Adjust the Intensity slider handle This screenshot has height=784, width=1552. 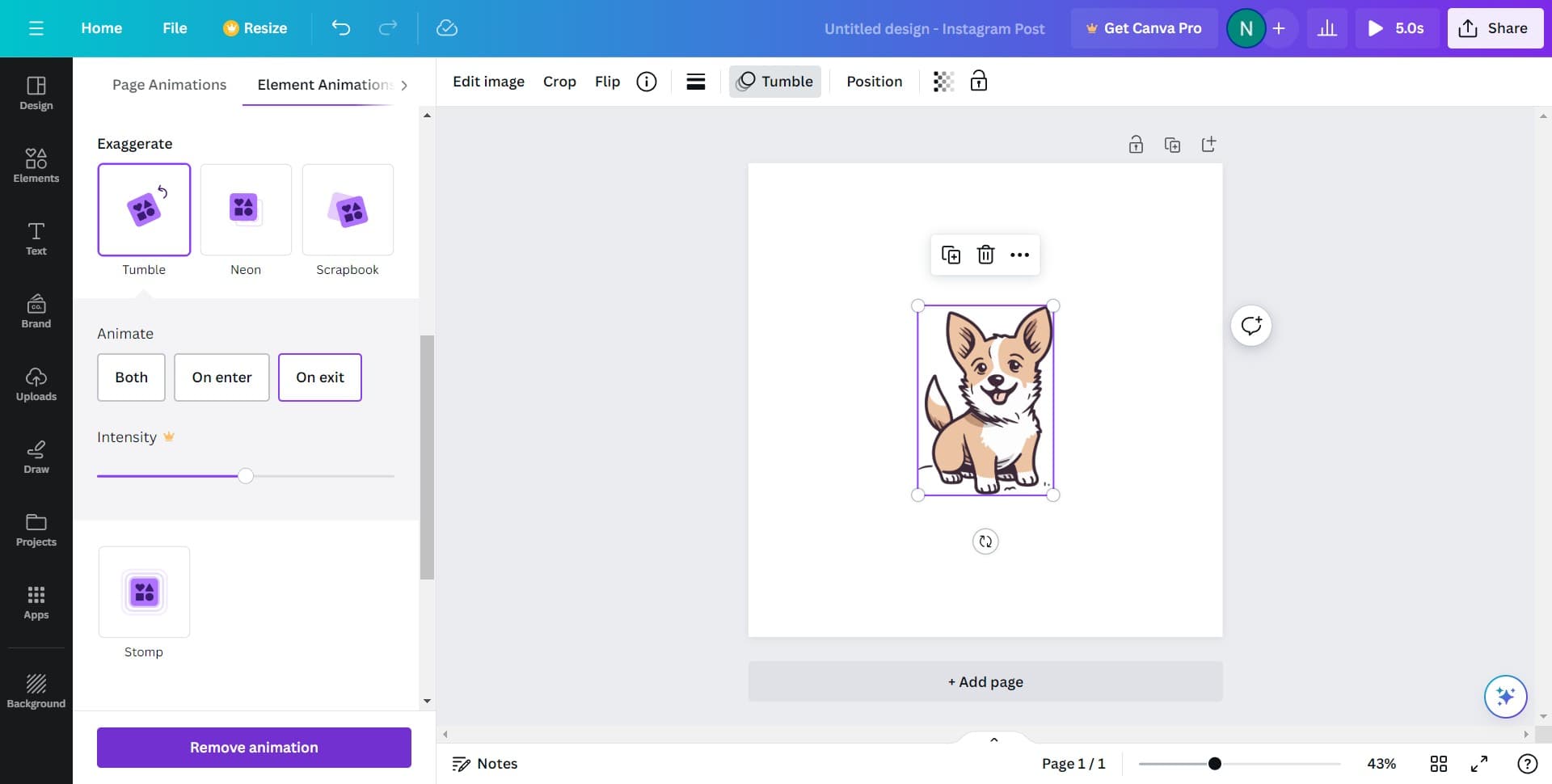coord(245,476)
